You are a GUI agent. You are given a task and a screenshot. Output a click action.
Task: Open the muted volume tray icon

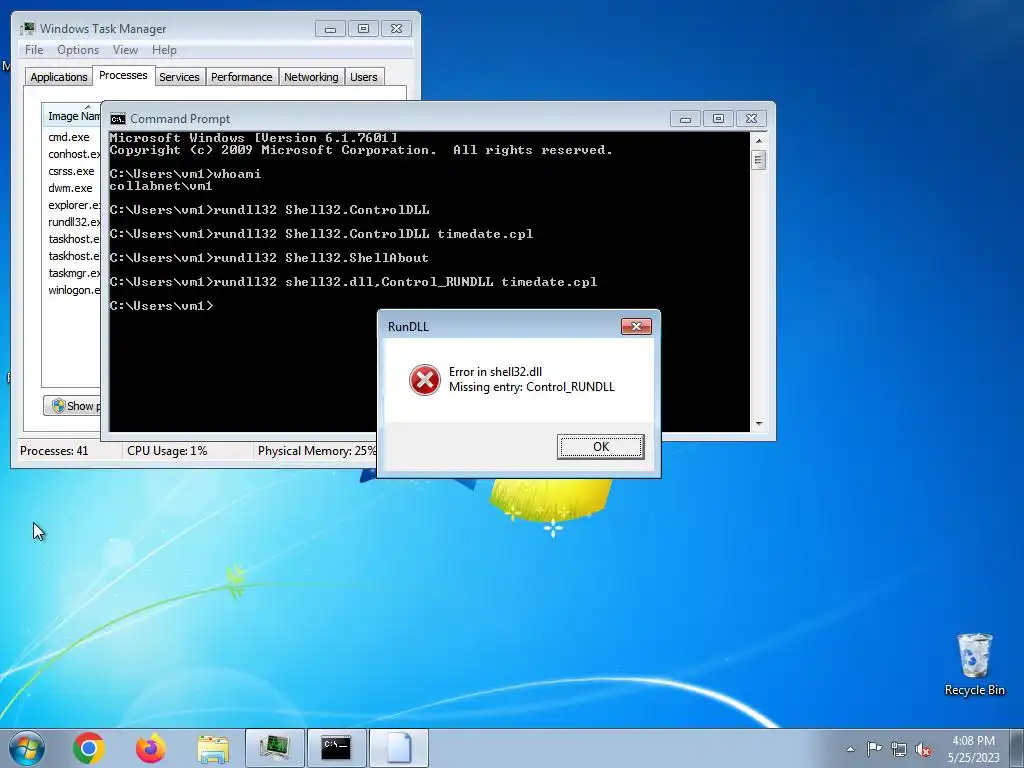coord(923,749)
